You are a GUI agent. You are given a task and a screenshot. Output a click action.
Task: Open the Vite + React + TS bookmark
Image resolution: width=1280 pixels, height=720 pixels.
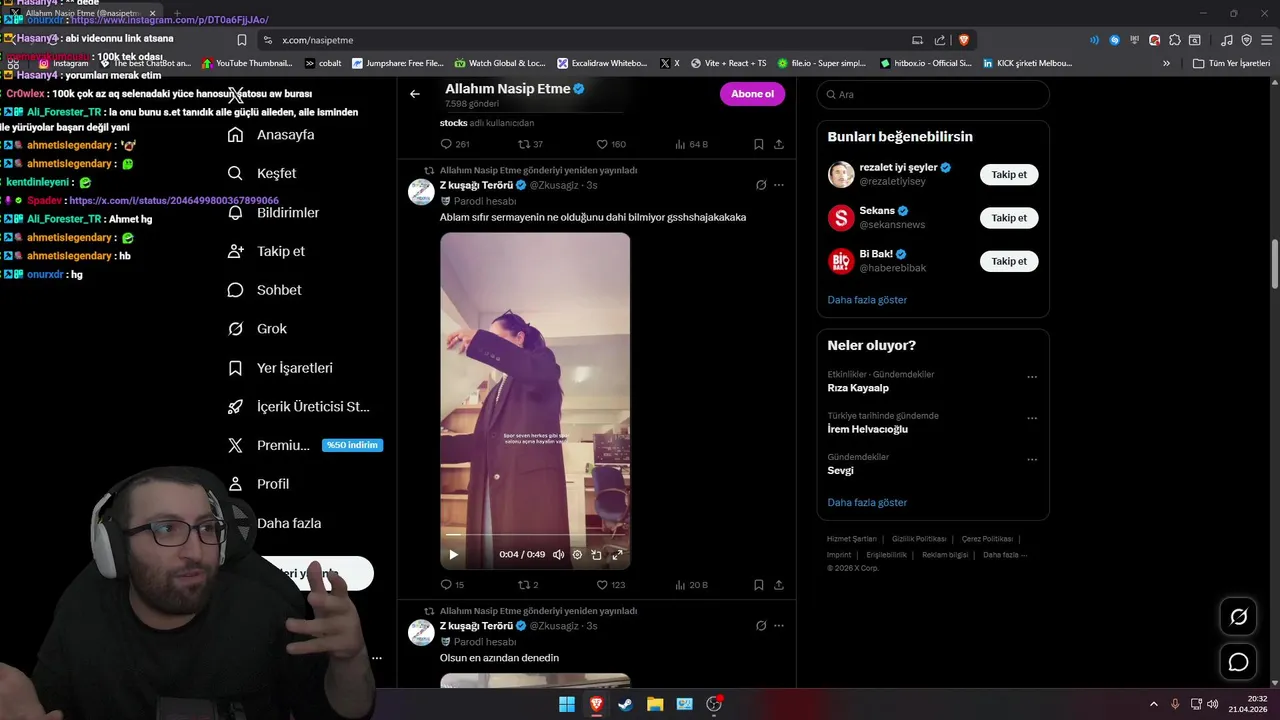click(728, 63)
